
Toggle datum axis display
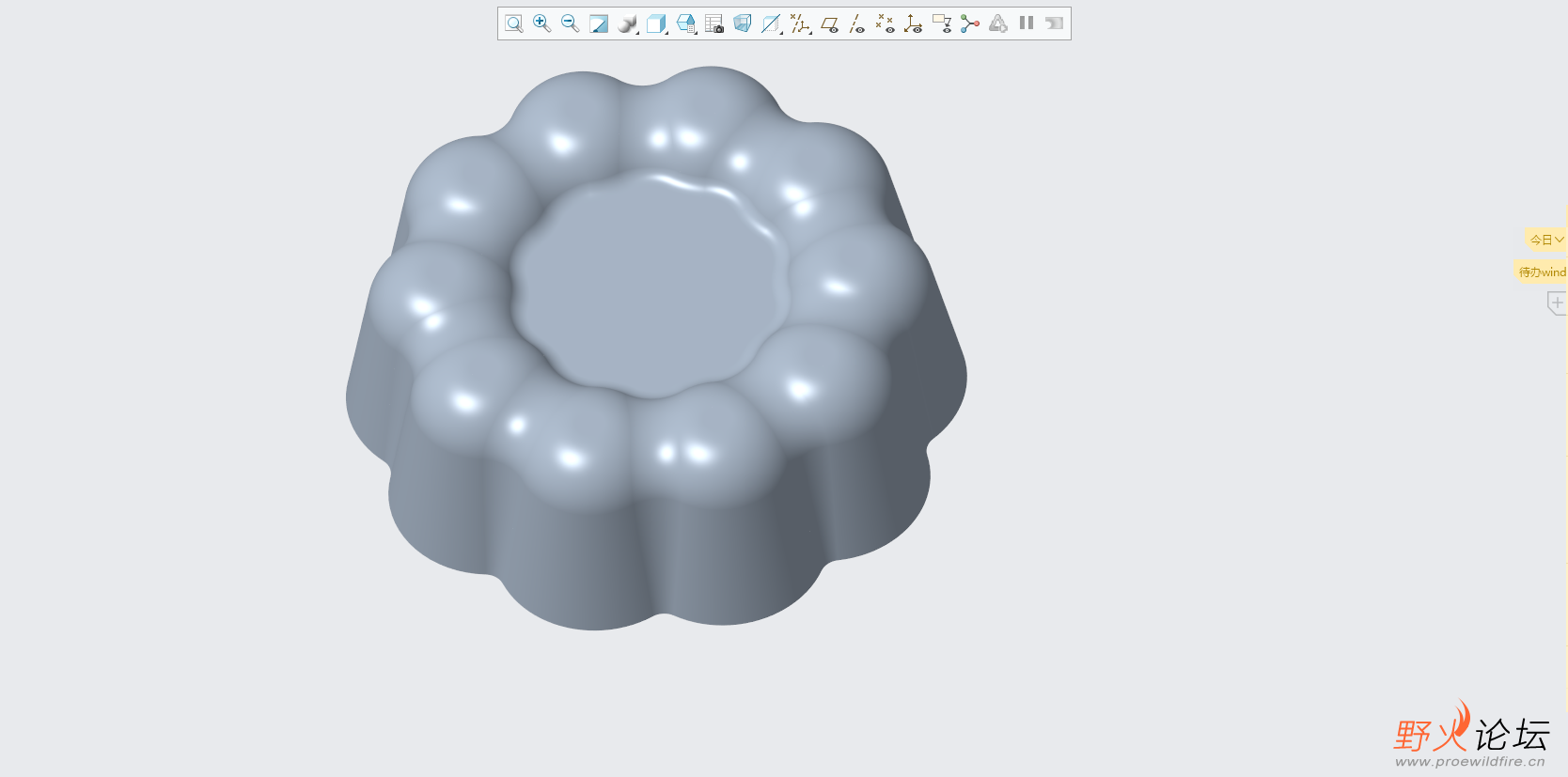(x=856, y=23)
